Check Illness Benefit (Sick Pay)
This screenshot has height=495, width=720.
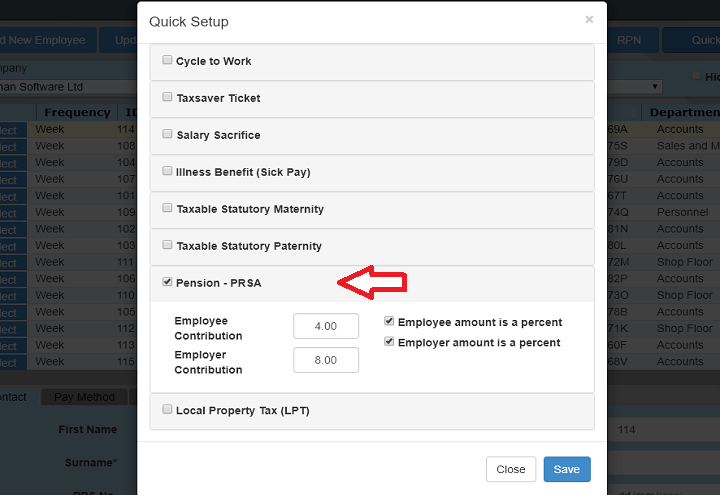click(x=167, y=171)
